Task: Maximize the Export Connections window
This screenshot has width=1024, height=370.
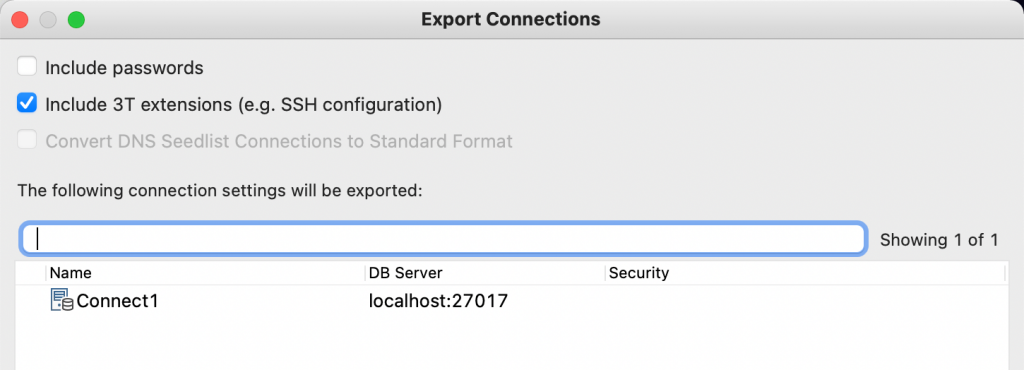Action: tap(77, 20)
